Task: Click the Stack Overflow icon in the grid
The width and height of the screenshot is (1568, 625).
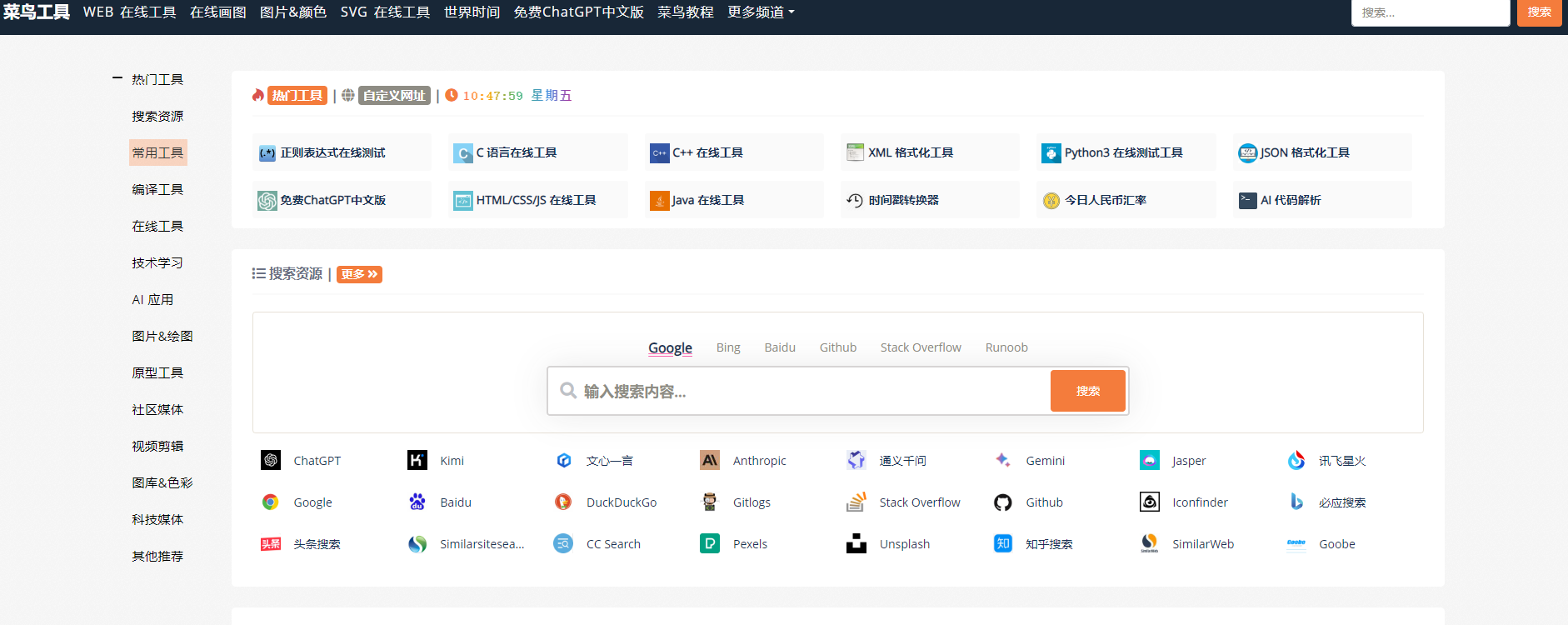Action: [856, 502]
